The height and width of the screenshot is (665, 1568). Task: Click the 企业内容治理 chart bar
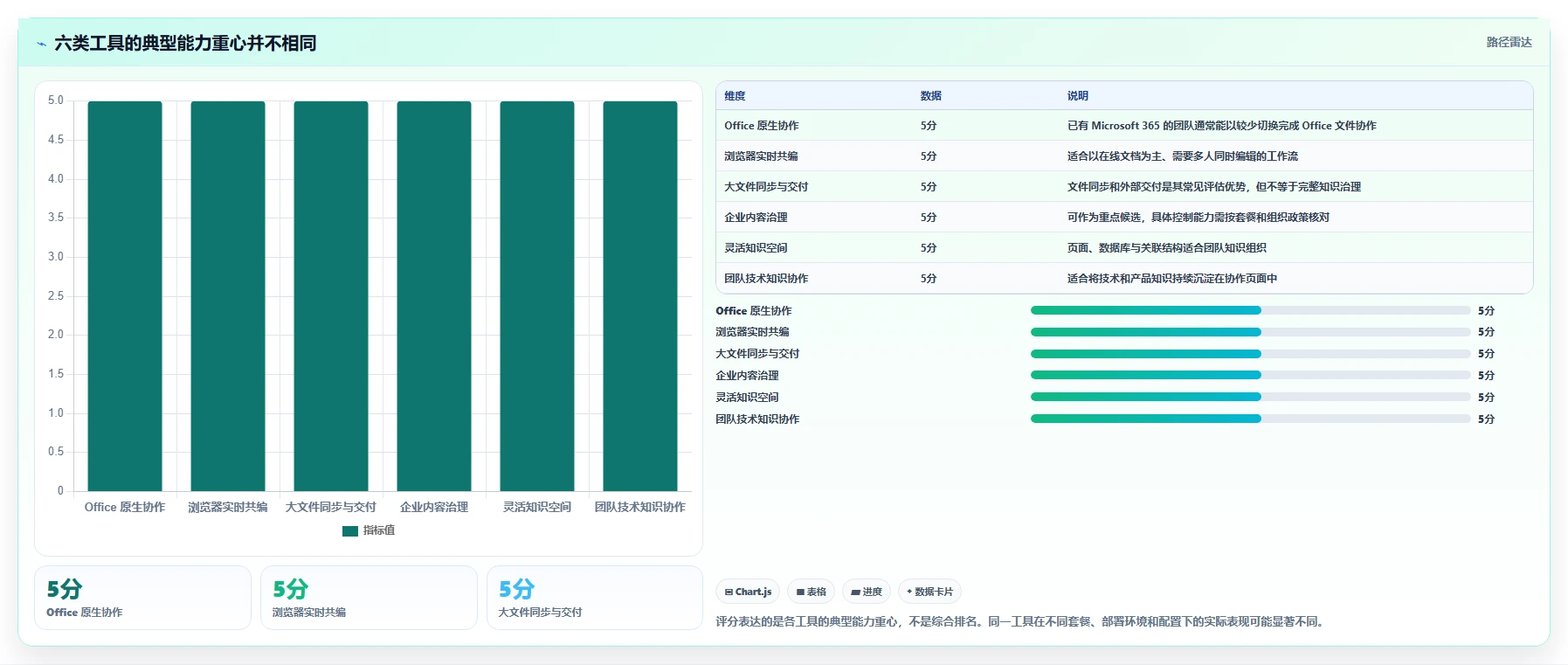[x=434, y=296]
